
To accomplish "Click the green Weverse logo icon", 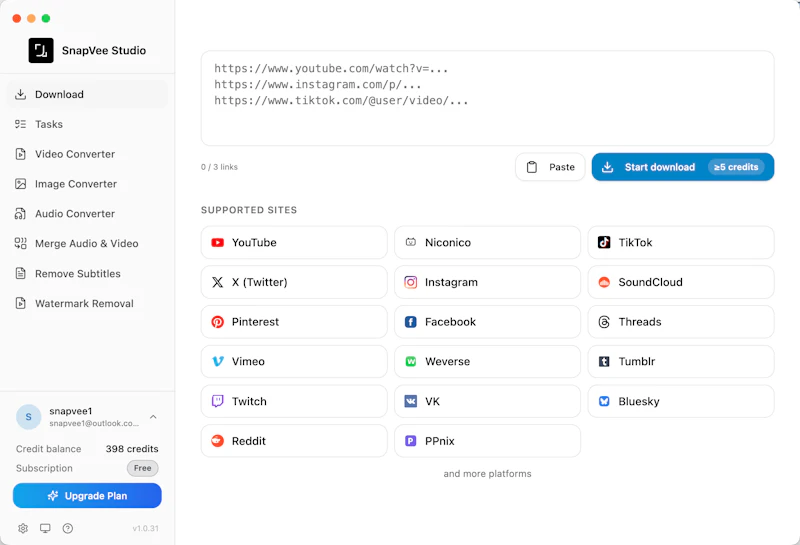I will [411, 361].
